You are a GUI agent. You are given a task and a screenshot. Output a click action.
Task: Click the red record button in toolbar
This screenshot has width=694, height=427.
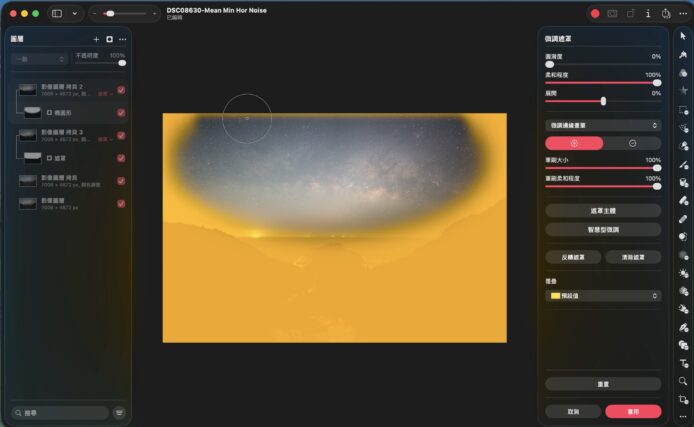click(594, 14)
